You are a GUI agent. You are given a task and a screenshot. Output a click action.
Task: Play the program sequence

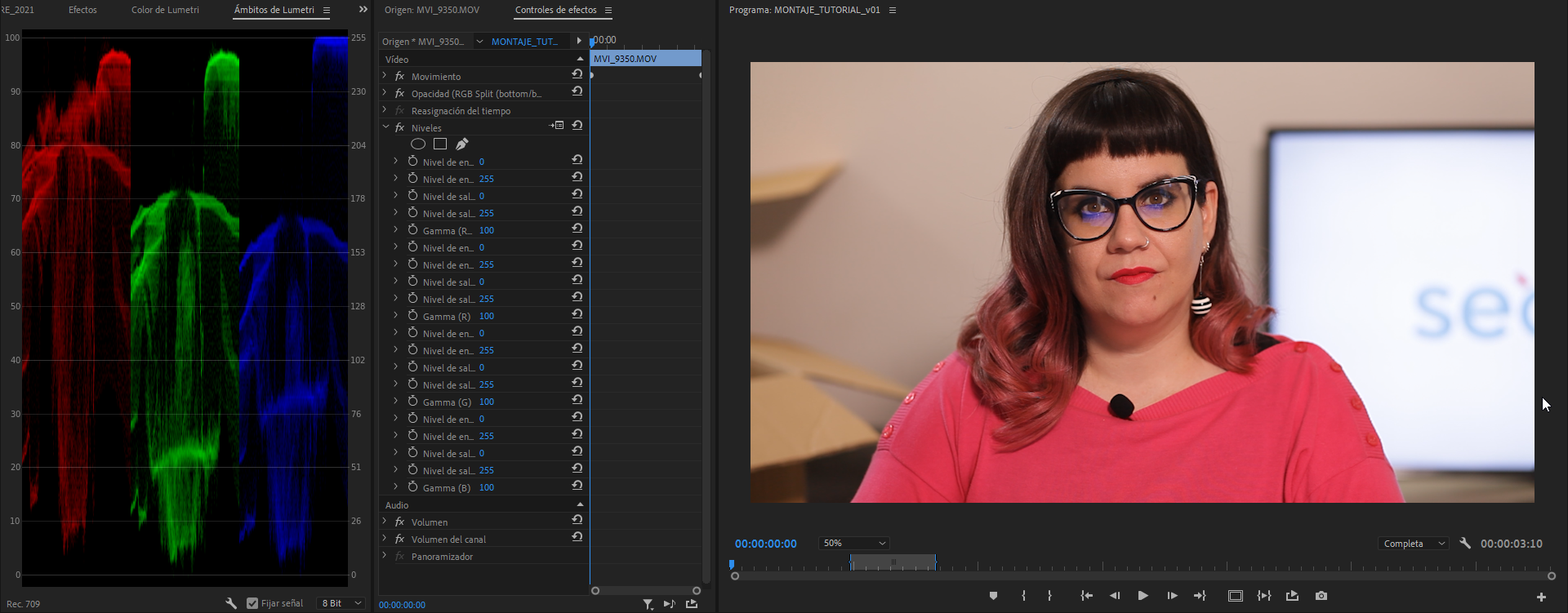[x=1143, y=596]
